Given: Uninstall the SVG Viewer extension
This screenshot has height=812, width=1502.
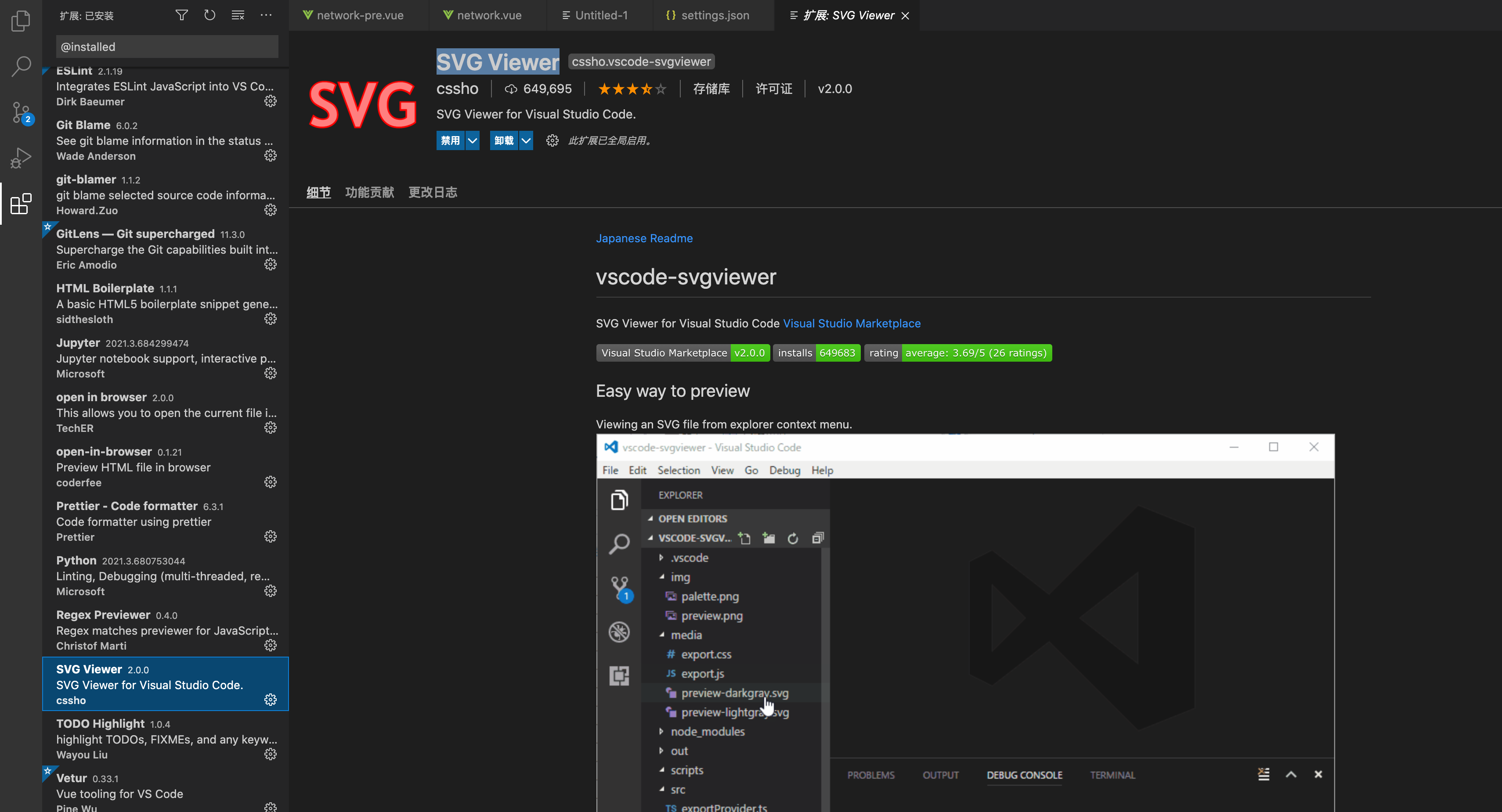Looking at the screenshot, I should tap(504, 140).
